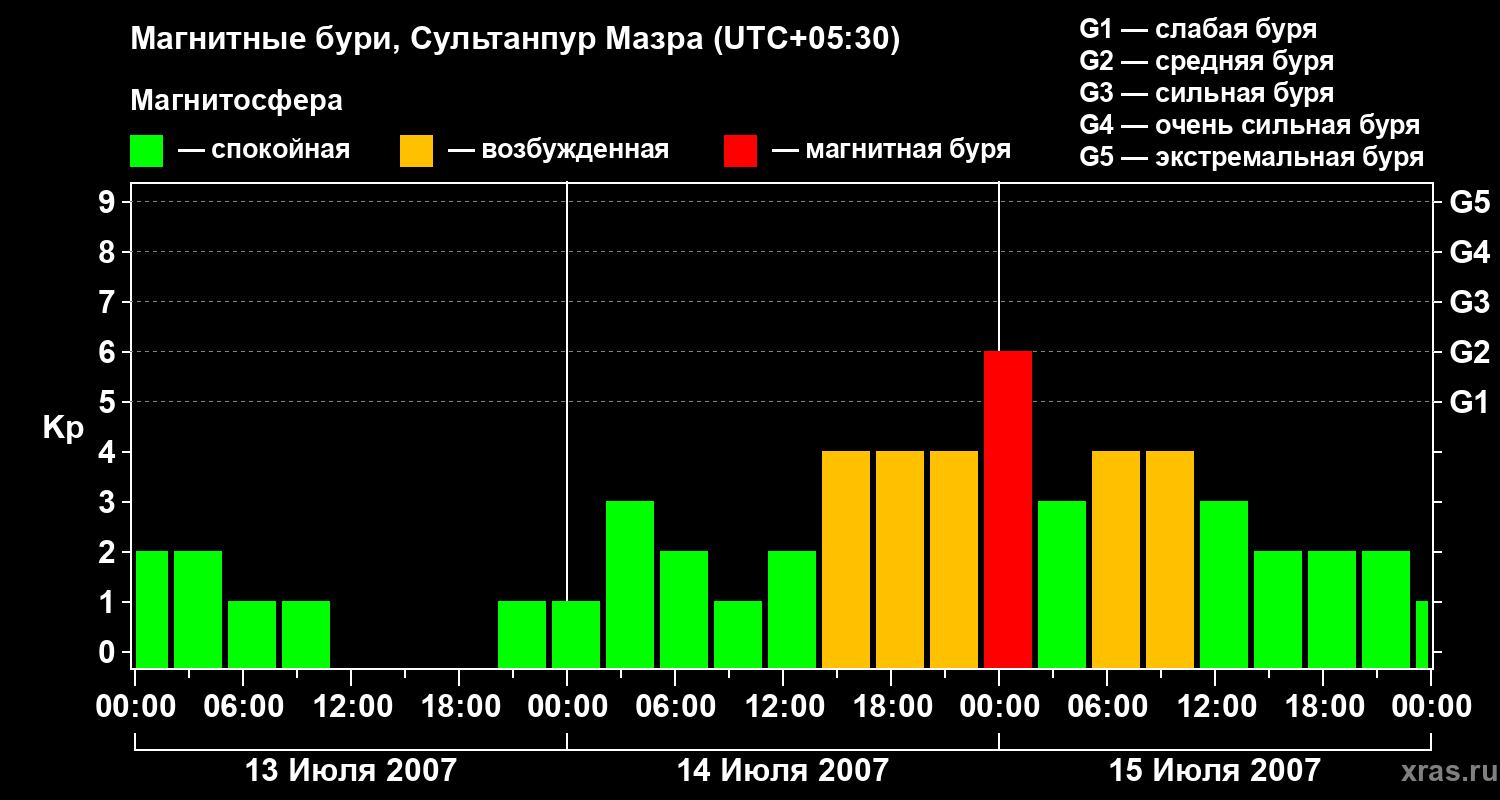Select the green Kp 3 bar at 03:00 on 15 July
Viewport: 1500px width, 800px height.
(1062, 585)
